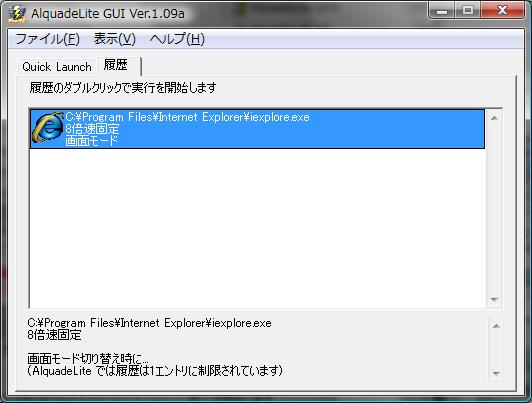Click the AlquadeLite app icon in title bar
Image resolution: width=532 pixels, height=403 pixels.
point(17,14)
